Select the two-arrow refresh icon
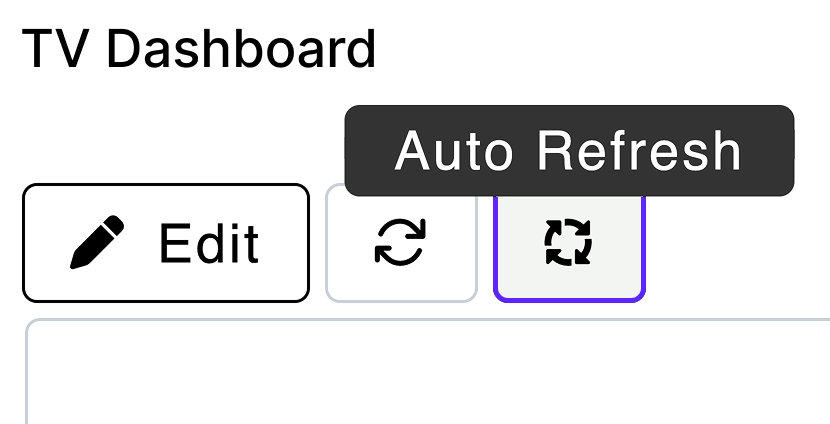The image size is (830, 424). 400,243
